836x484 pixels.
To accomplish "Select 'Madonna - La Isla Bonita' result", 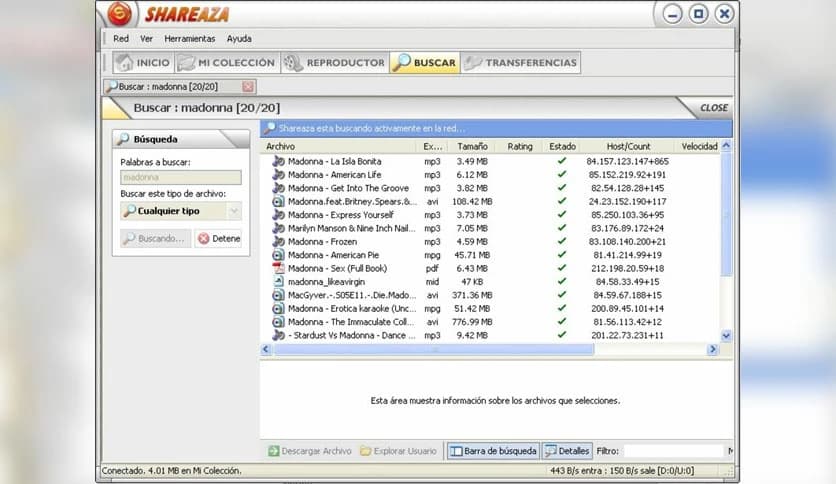I will point(334,161).
